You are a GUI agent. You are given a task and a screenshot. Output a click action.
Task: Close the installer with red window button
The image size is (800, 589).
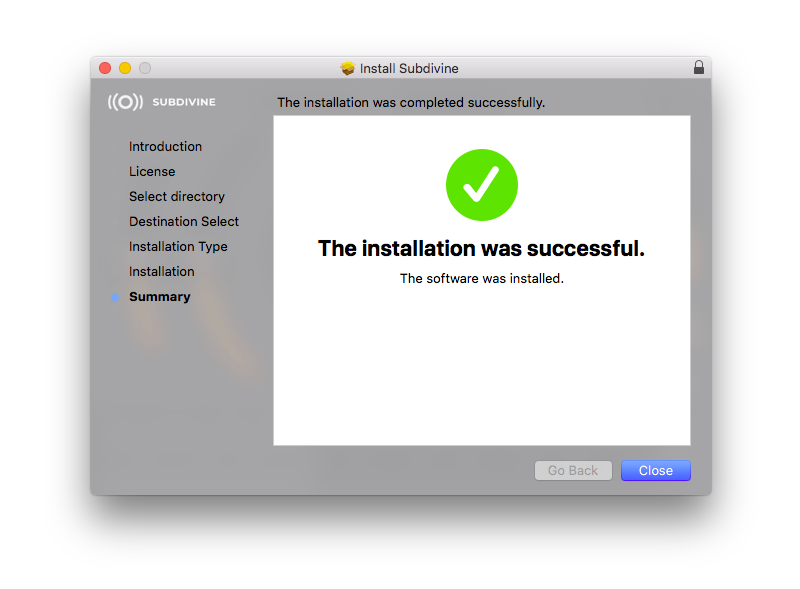coord(105,68)
